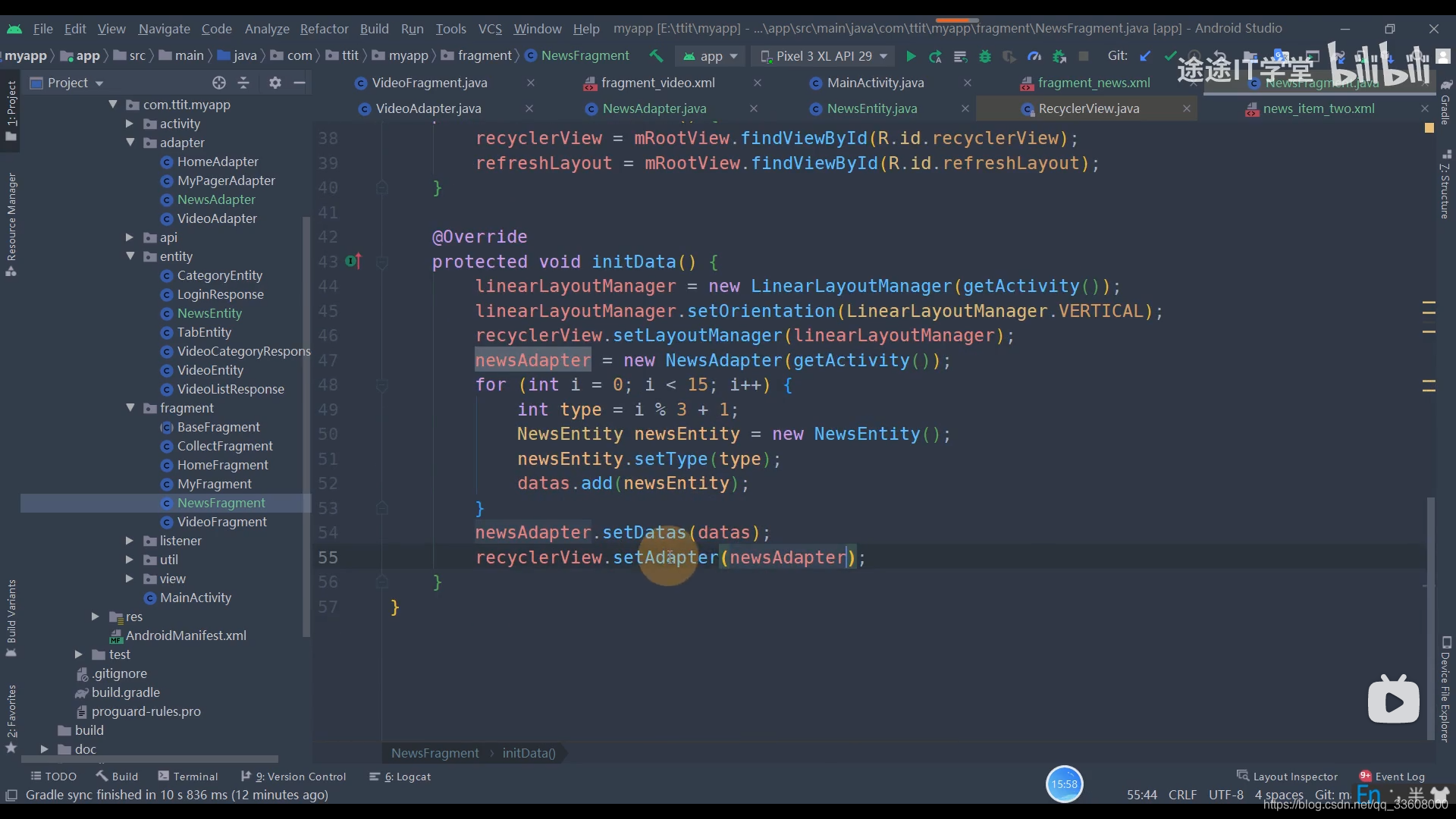Switch to the NewsAdapter.java tab
The width and height of the screenshot is (1456, 819).
654,108
